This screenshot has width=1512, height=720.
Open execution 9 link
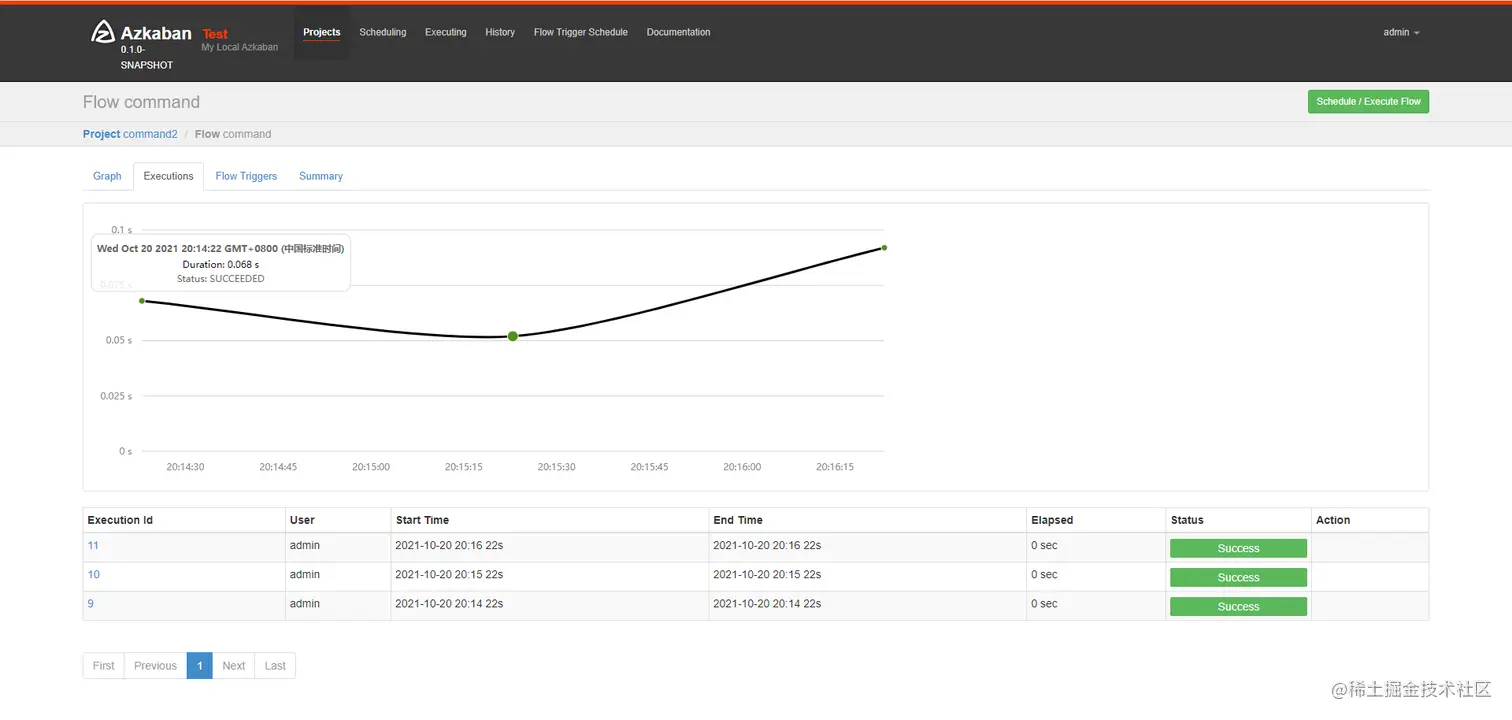[91, 604]
